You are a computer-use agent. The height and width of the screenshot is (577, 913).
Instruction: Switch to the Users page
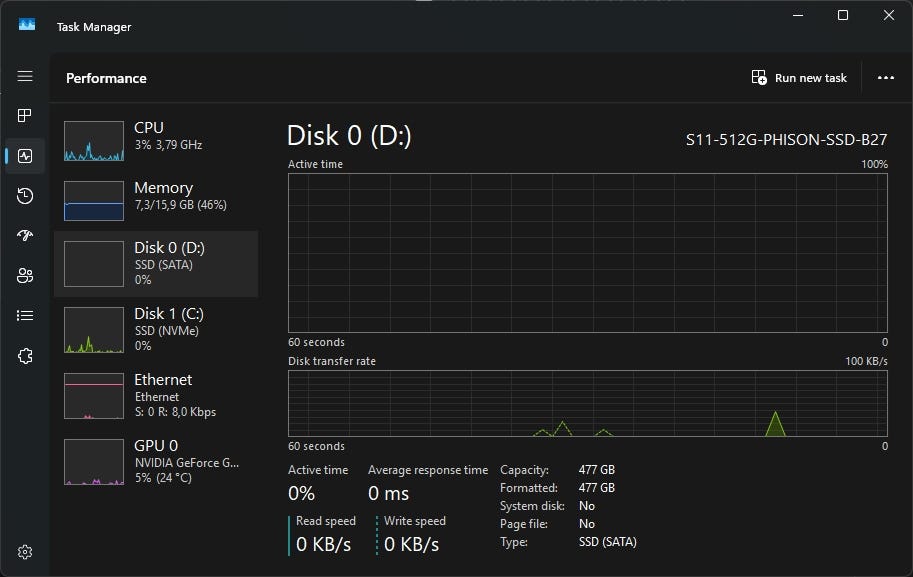tap(25, 276)
